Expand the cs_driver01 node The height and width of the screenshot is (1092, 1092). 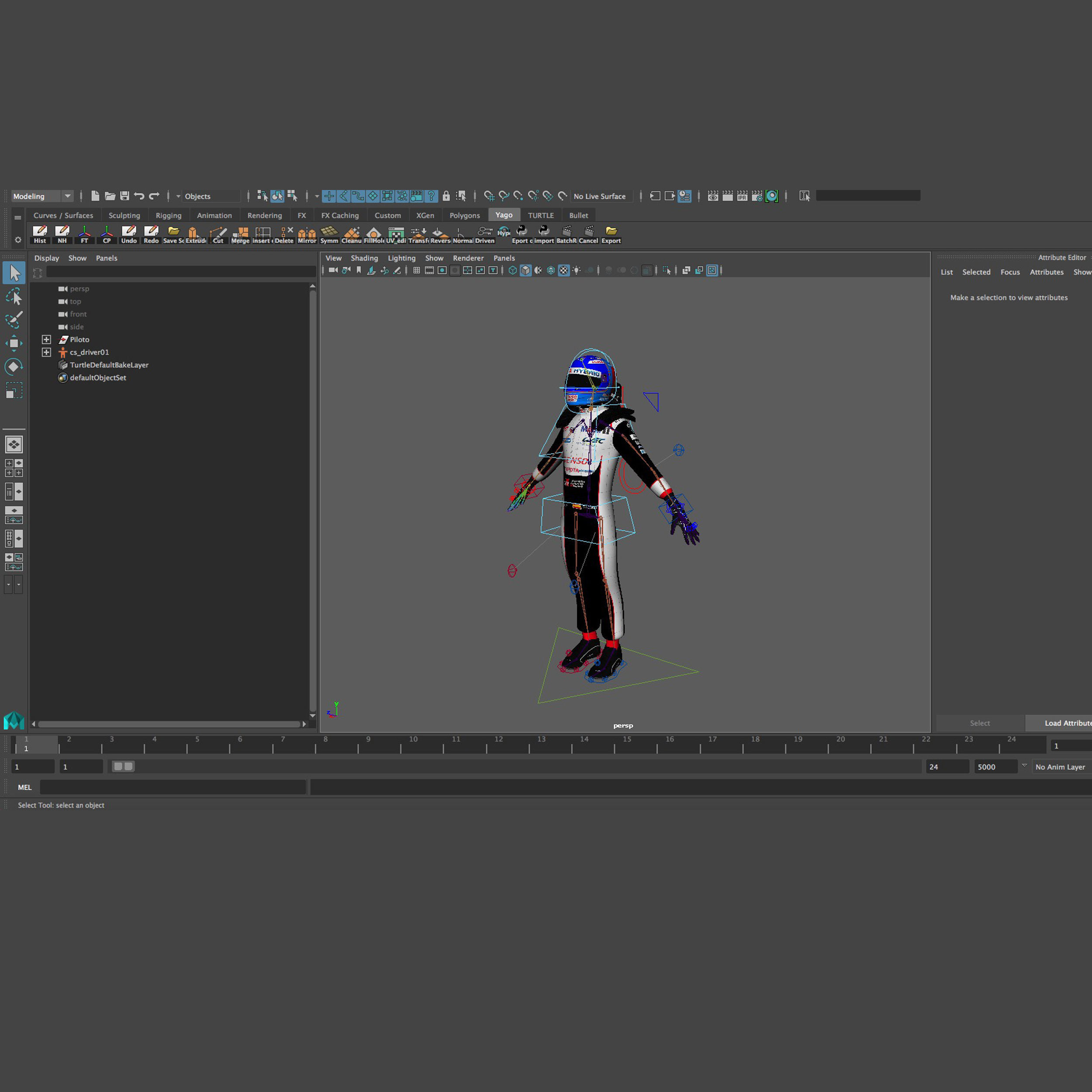[46, 352]
